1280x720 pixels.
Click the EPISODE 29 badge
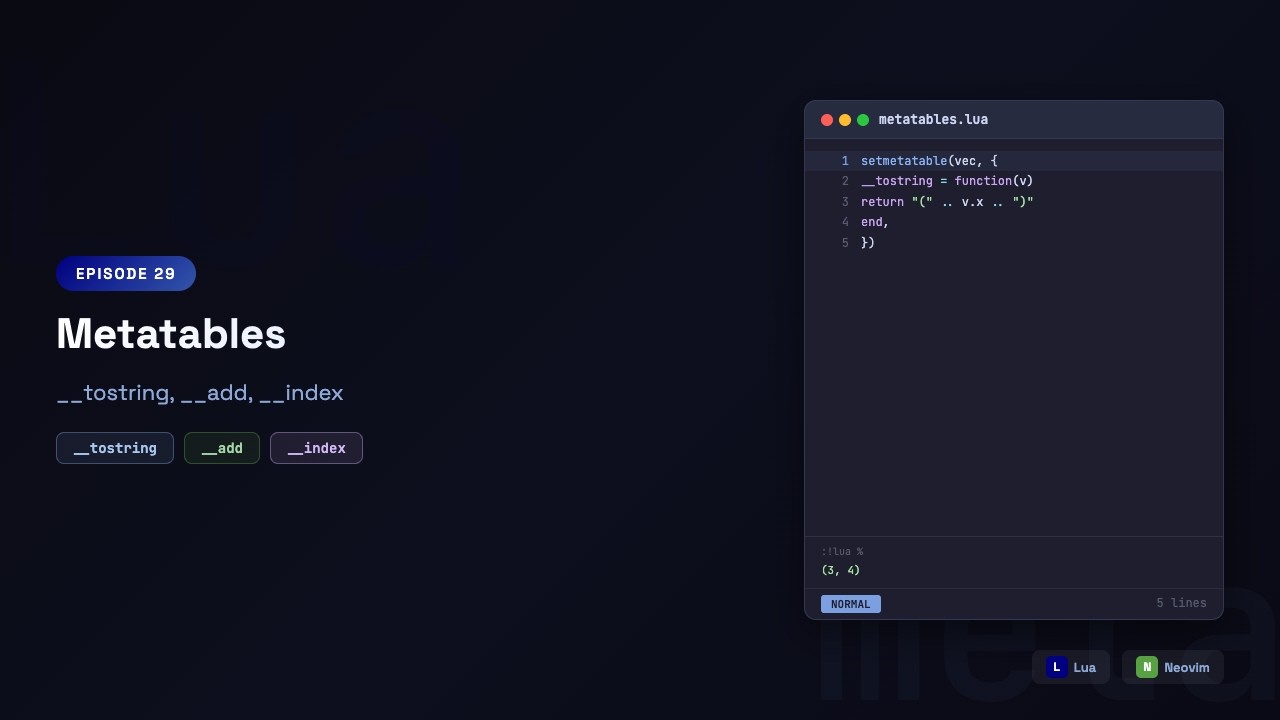[126, 274]
